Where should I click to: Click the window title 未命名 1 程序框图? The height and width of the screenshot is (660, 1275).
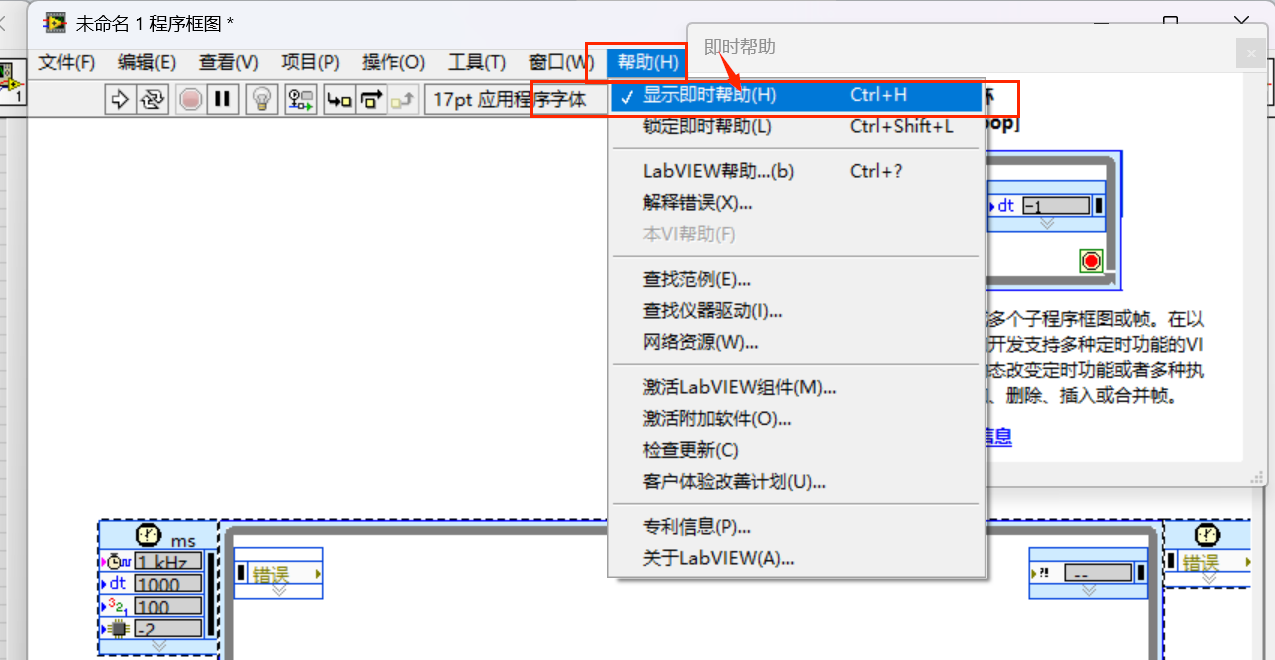point(155,22)
